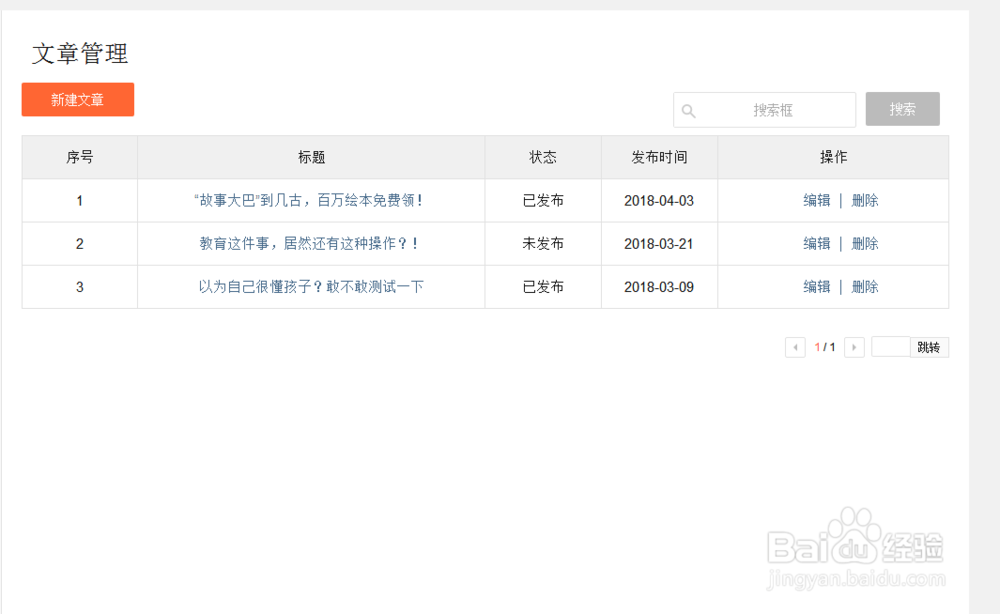Click 删除 on the first article row
Viewport: 1000px width, 614px height.
coord(864,200)
